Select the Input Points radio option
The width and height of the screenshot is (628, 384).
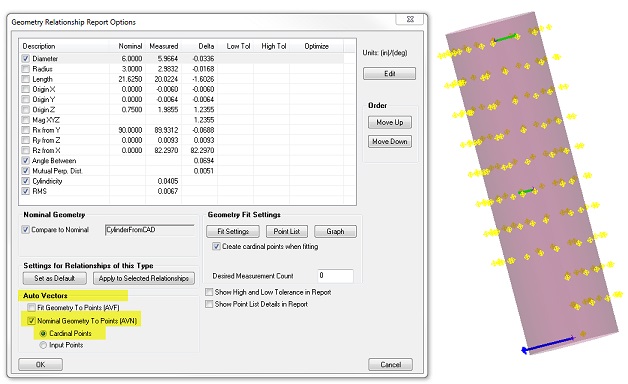click(x=43, y=345)
